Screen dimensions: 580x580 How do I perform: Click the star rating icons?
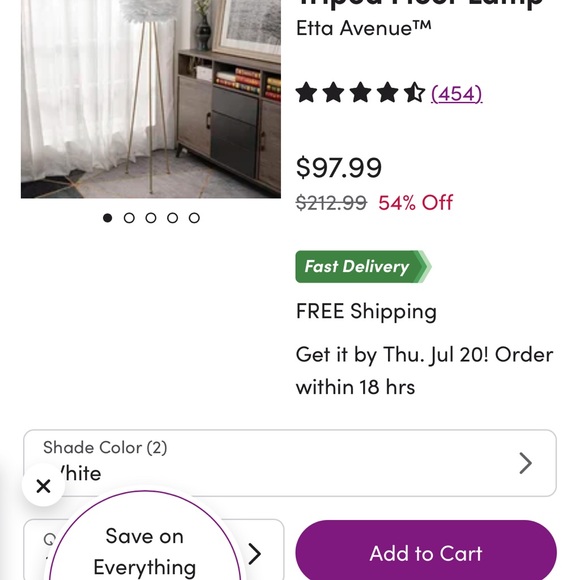(x=360, y=92)
